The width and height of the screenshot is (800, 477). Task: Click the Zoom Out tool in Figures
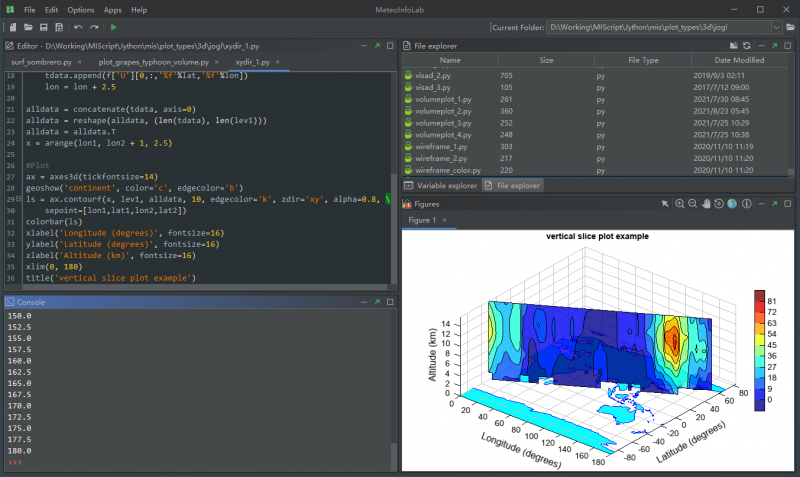tap(692, 204)
